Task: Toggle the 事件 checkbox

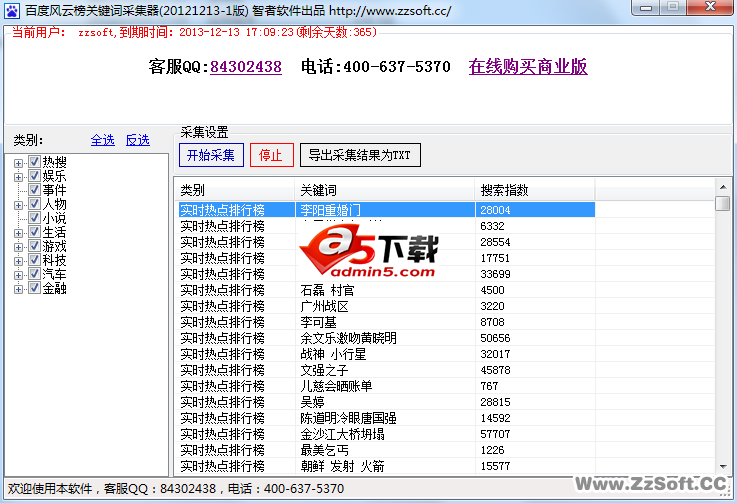Action: pyautogui.click(x=34, y=190)
